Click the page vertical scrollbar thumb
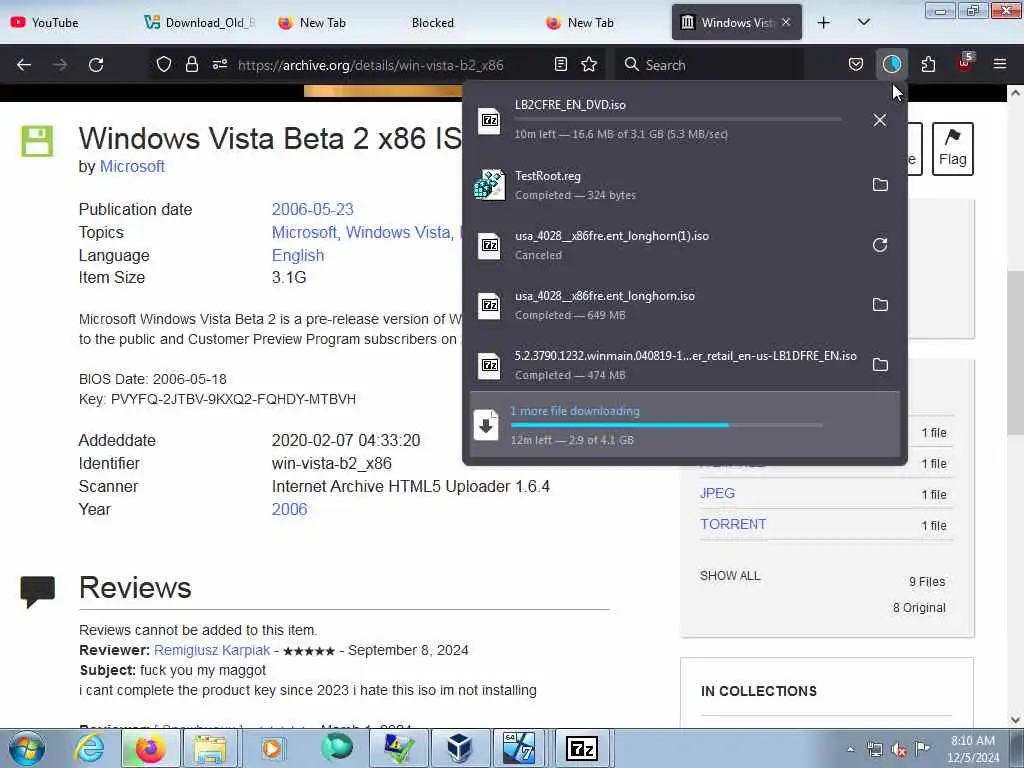1024x768 pixels. coord(1015,353)
